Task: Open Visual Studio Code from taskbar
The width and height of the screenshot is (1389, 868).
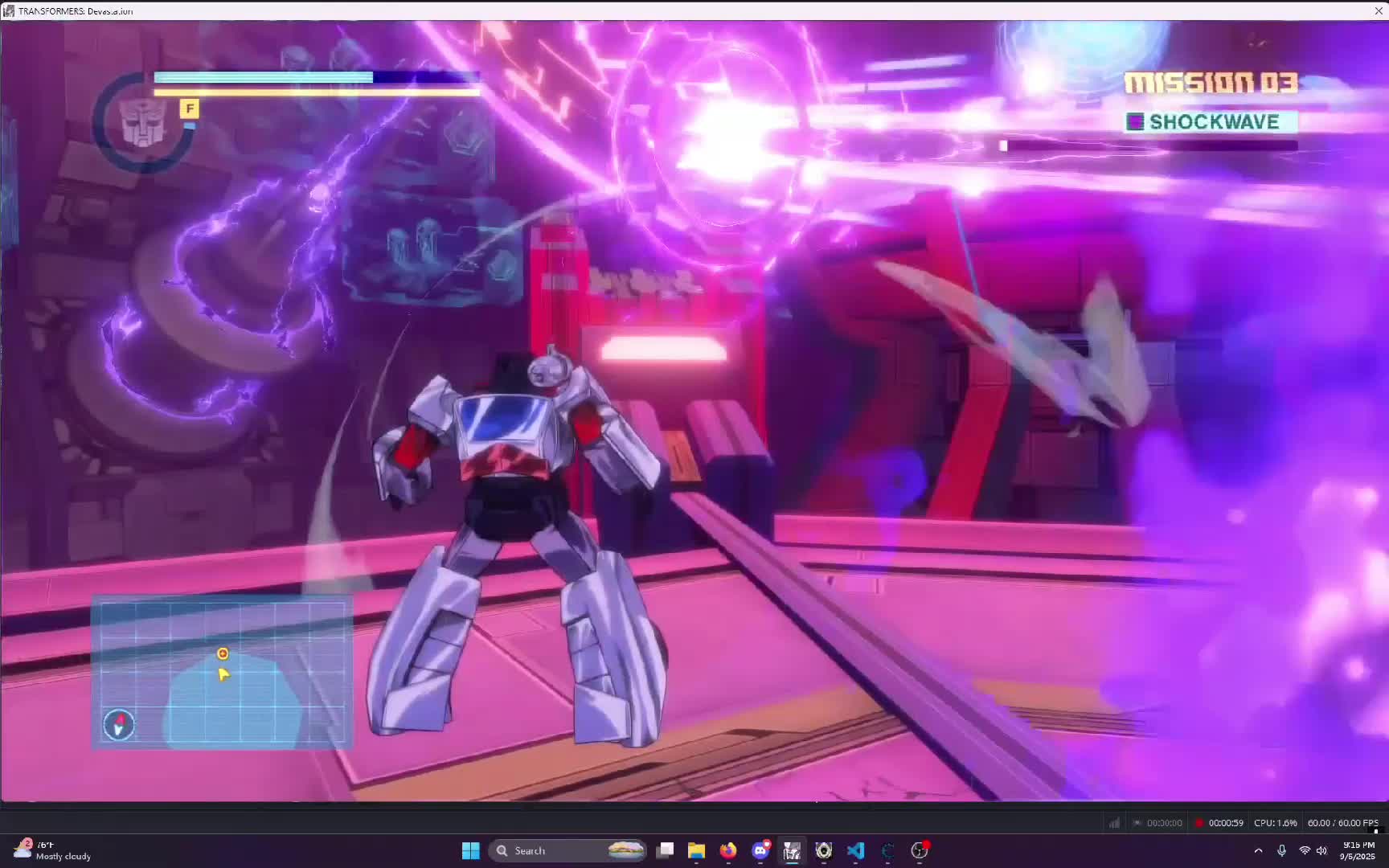Action: tap(856, 850)
